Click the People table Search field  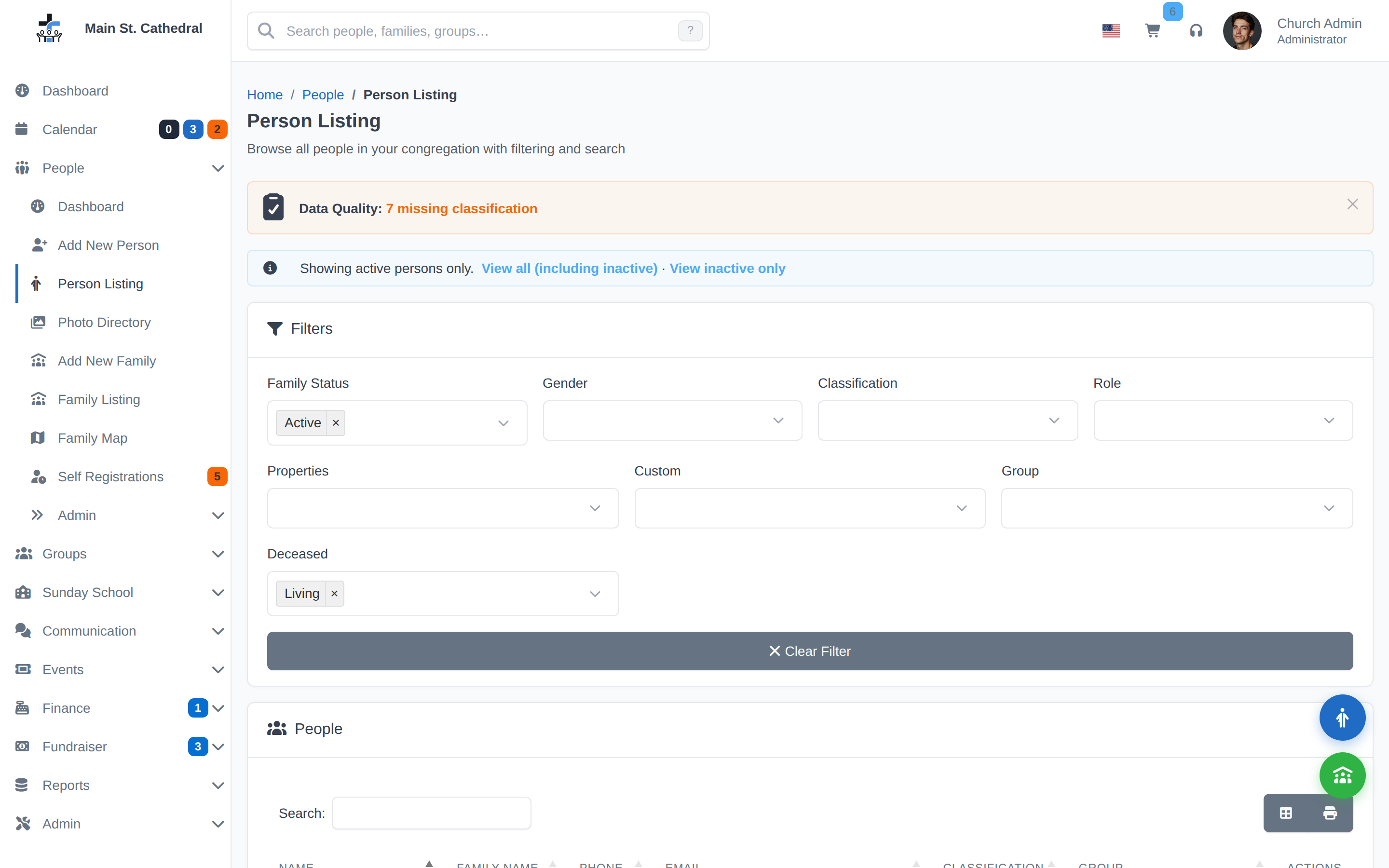431,813
